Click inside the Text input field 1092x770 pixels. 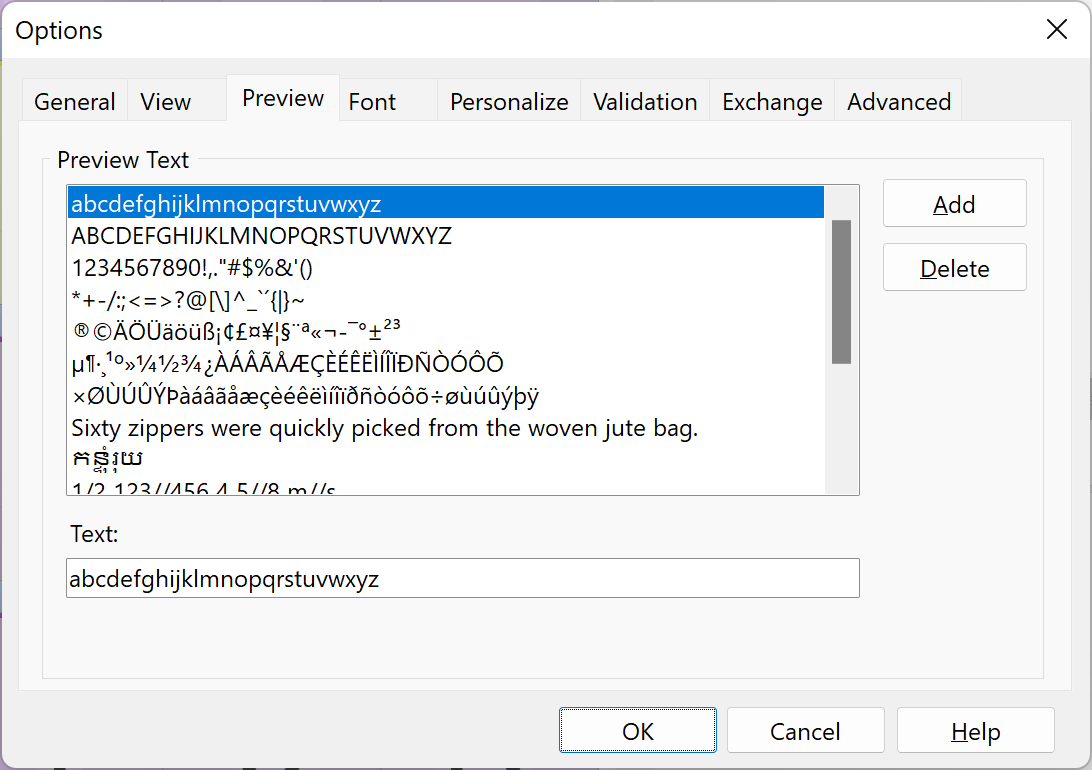tap(462, 578)
